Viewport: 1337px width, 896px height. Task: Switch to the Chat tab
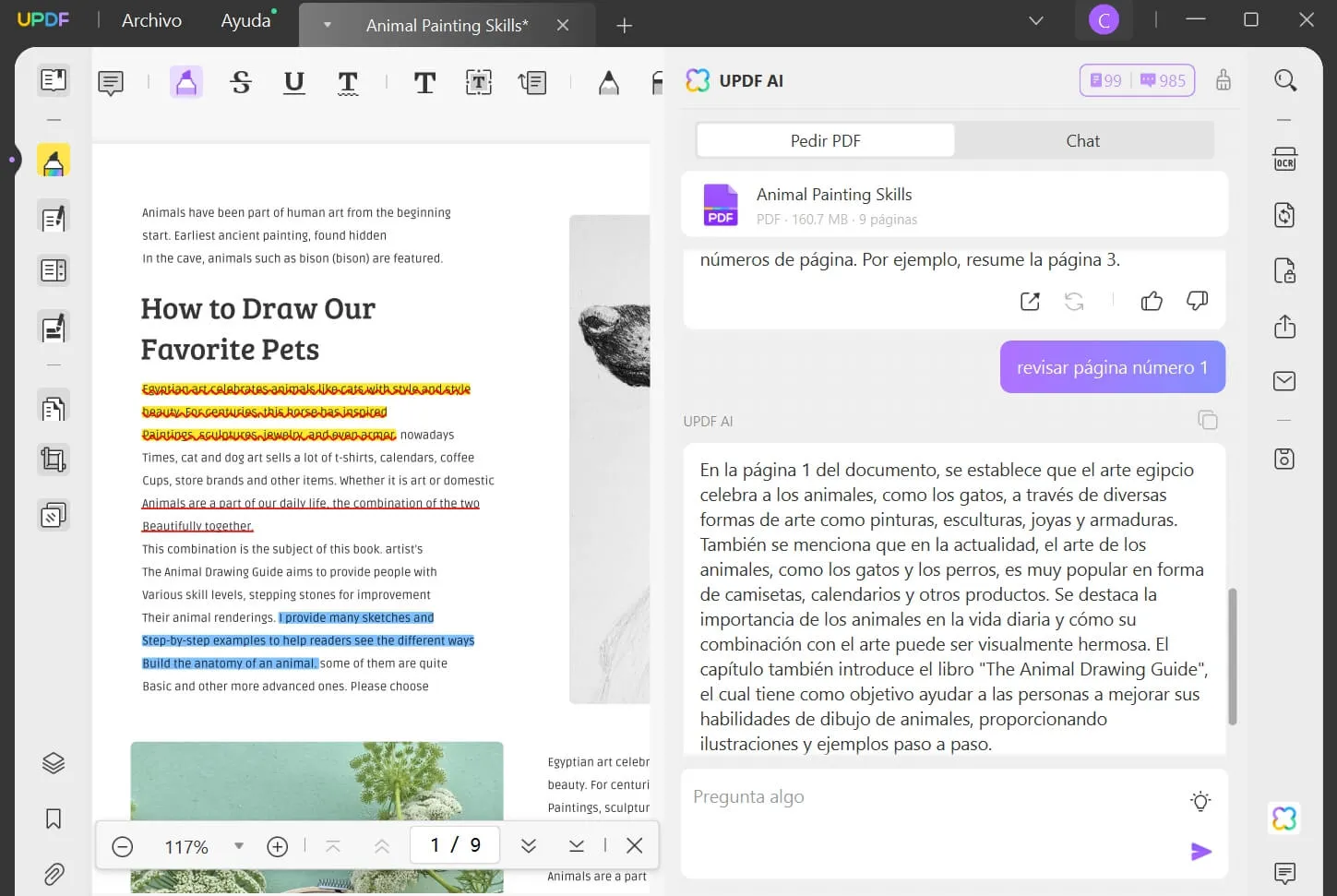1083,140
